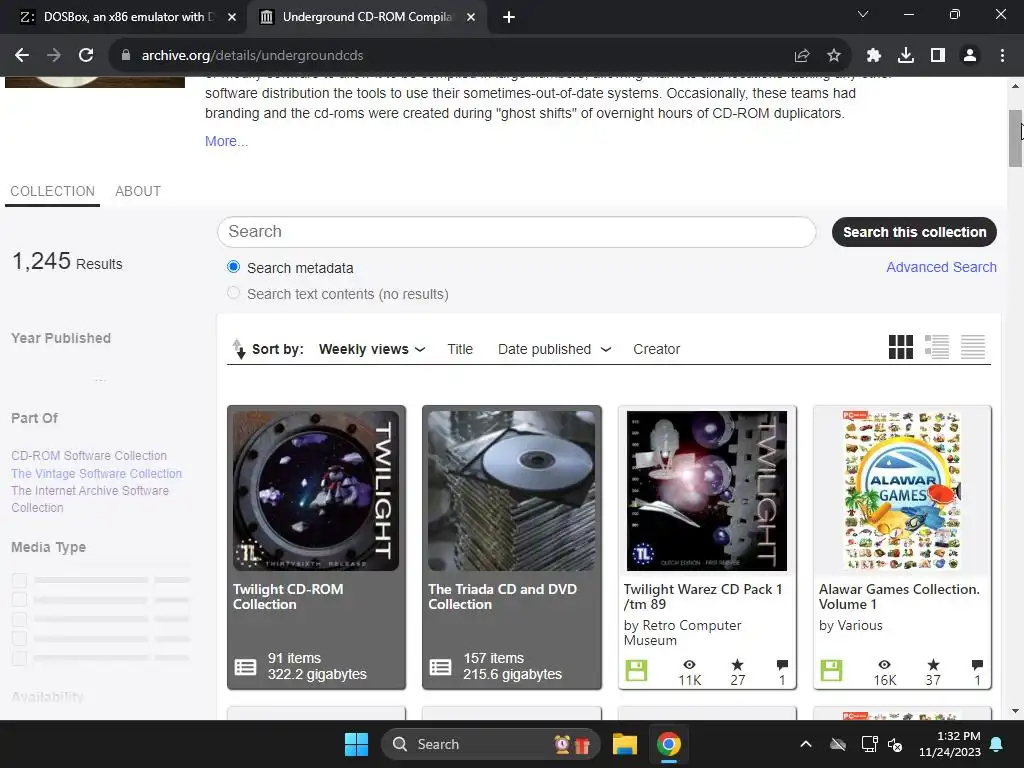
Task: Open the notification bell in the taskbar
Action: (x=997, y=744)
